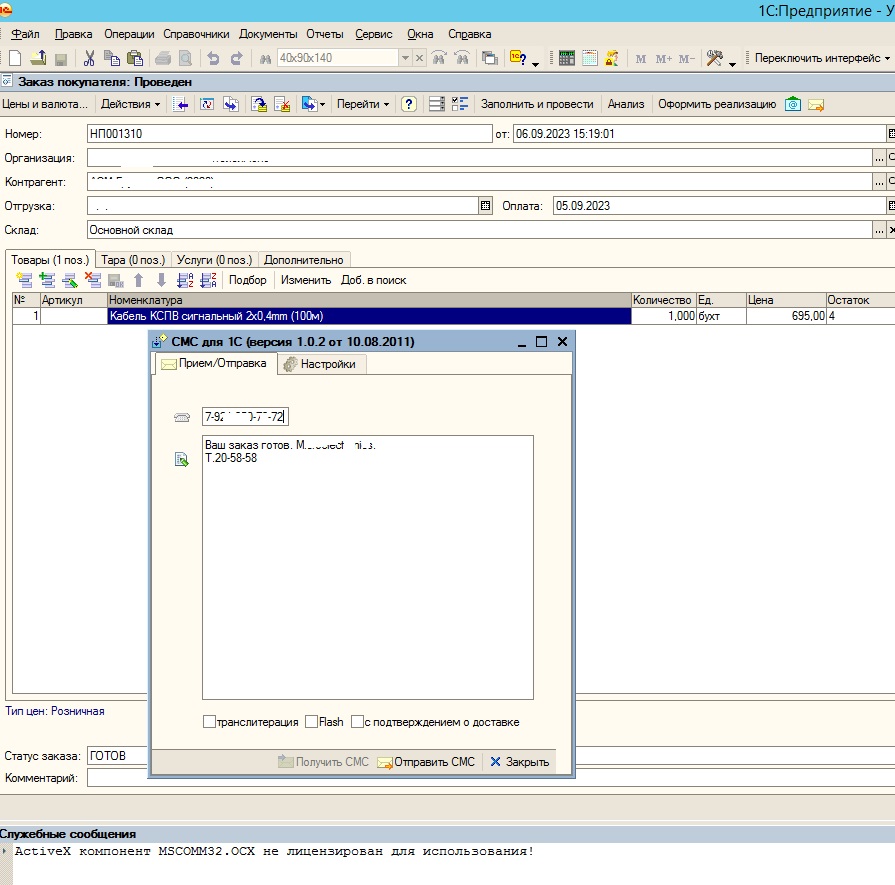895x885 pixels.
Task: Click the Анализ button
Action: [x=626, y=104]
